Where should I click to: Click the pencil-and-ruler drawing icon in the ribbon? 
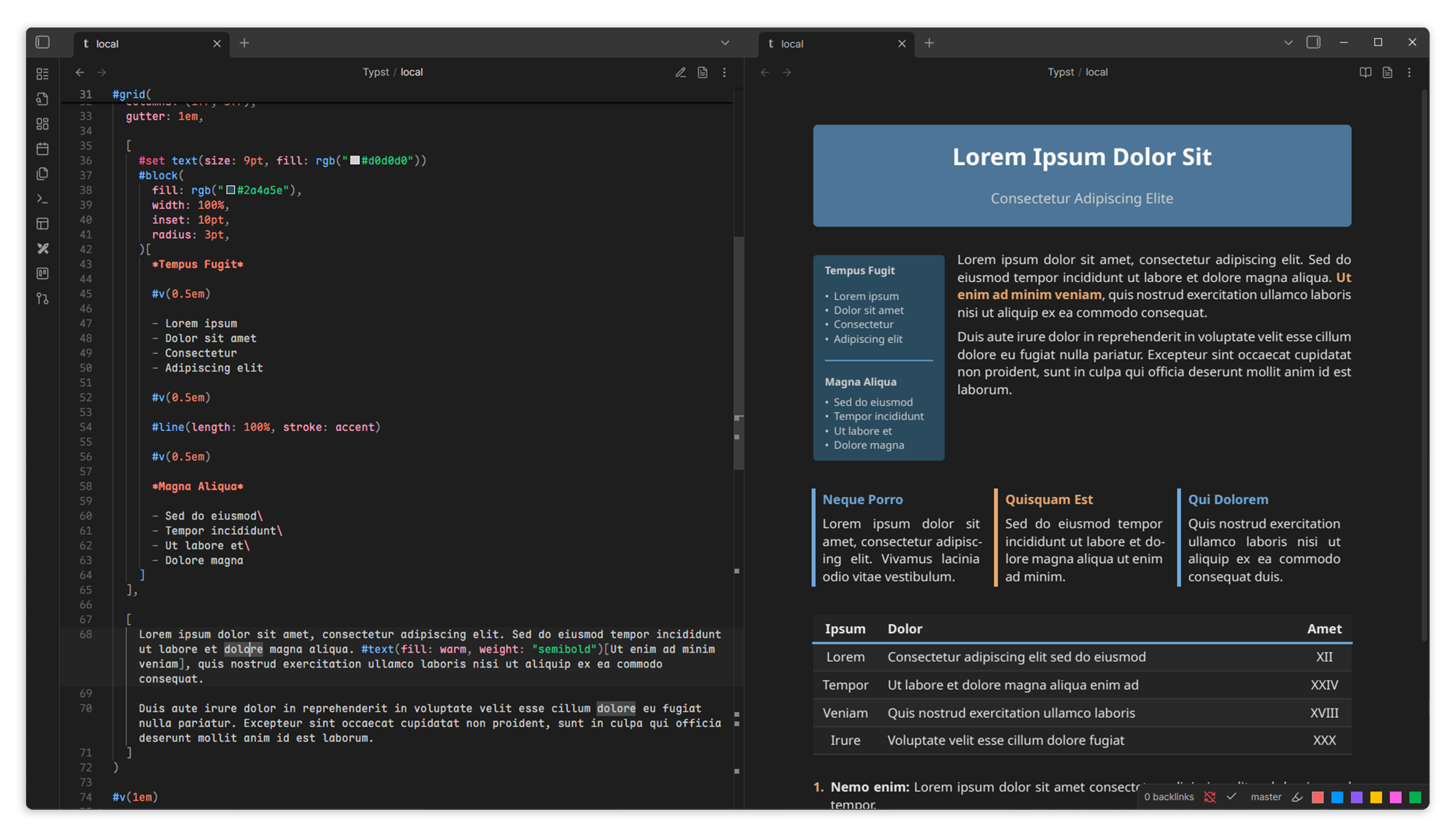(42, 249)
